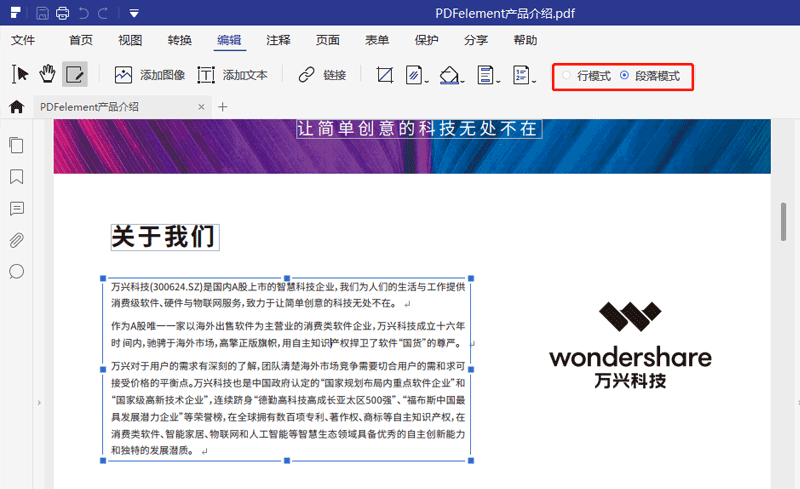Switch to the 首页 tab
The height and width of the screenshot is (489, 800).
[81, 40]
